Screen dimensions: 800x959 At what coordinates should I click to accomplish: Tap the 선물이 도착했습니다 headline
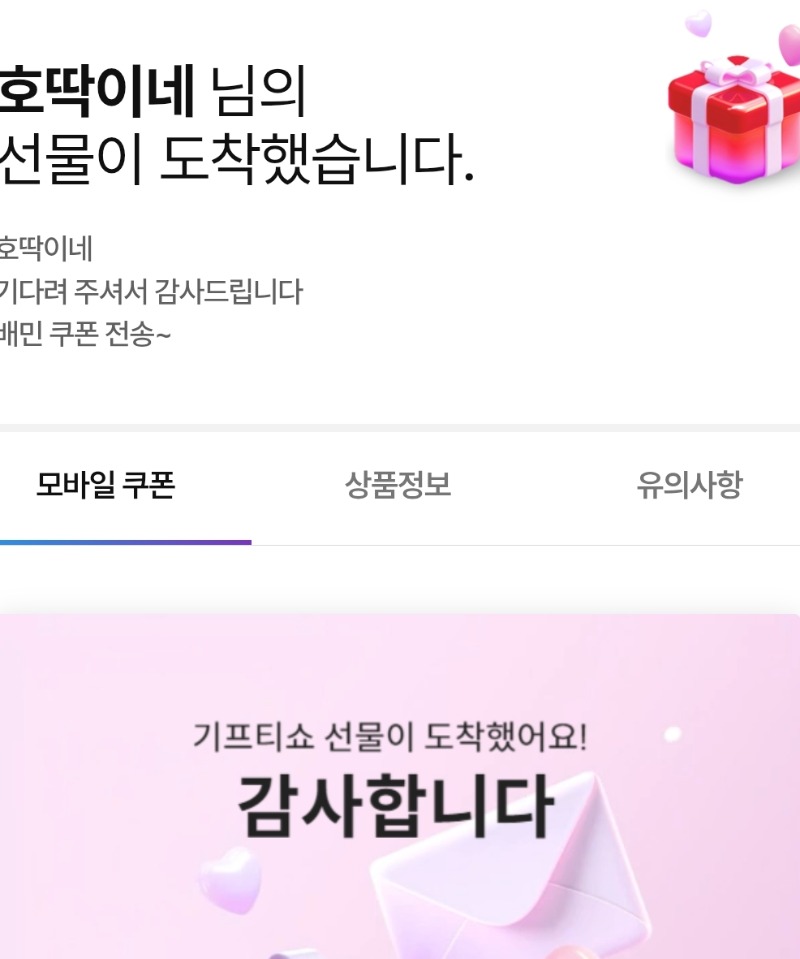coord(237,159)
